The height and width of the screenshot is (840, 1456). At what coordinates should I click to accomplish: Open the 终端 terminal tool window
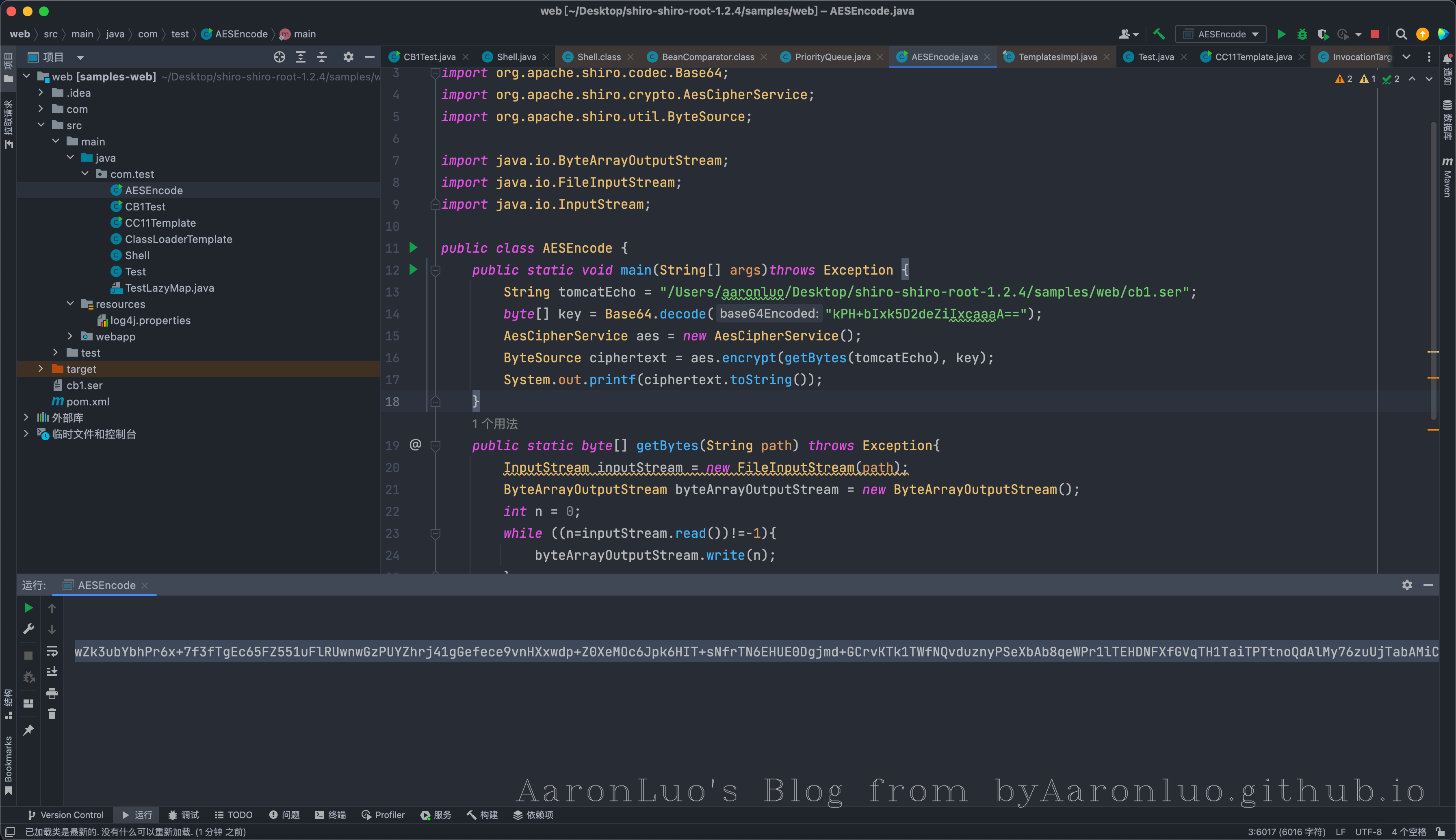[331, 815]
